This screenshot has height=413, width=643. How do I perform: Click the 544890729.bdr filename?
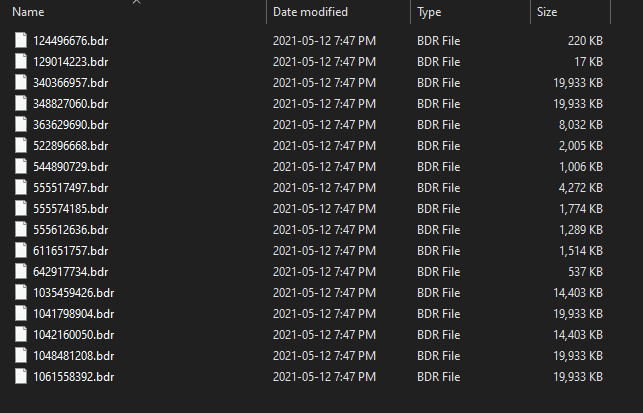[x=71, y=167]
